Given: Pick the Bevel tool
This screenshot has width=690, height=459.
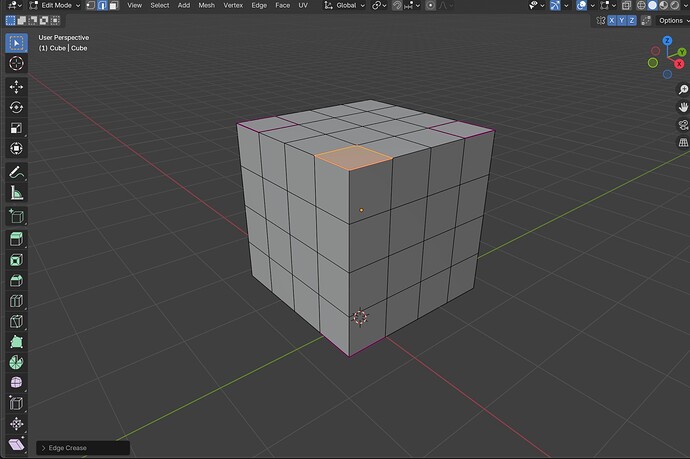Looking at the screenshot, I should [x=16, y=280].
